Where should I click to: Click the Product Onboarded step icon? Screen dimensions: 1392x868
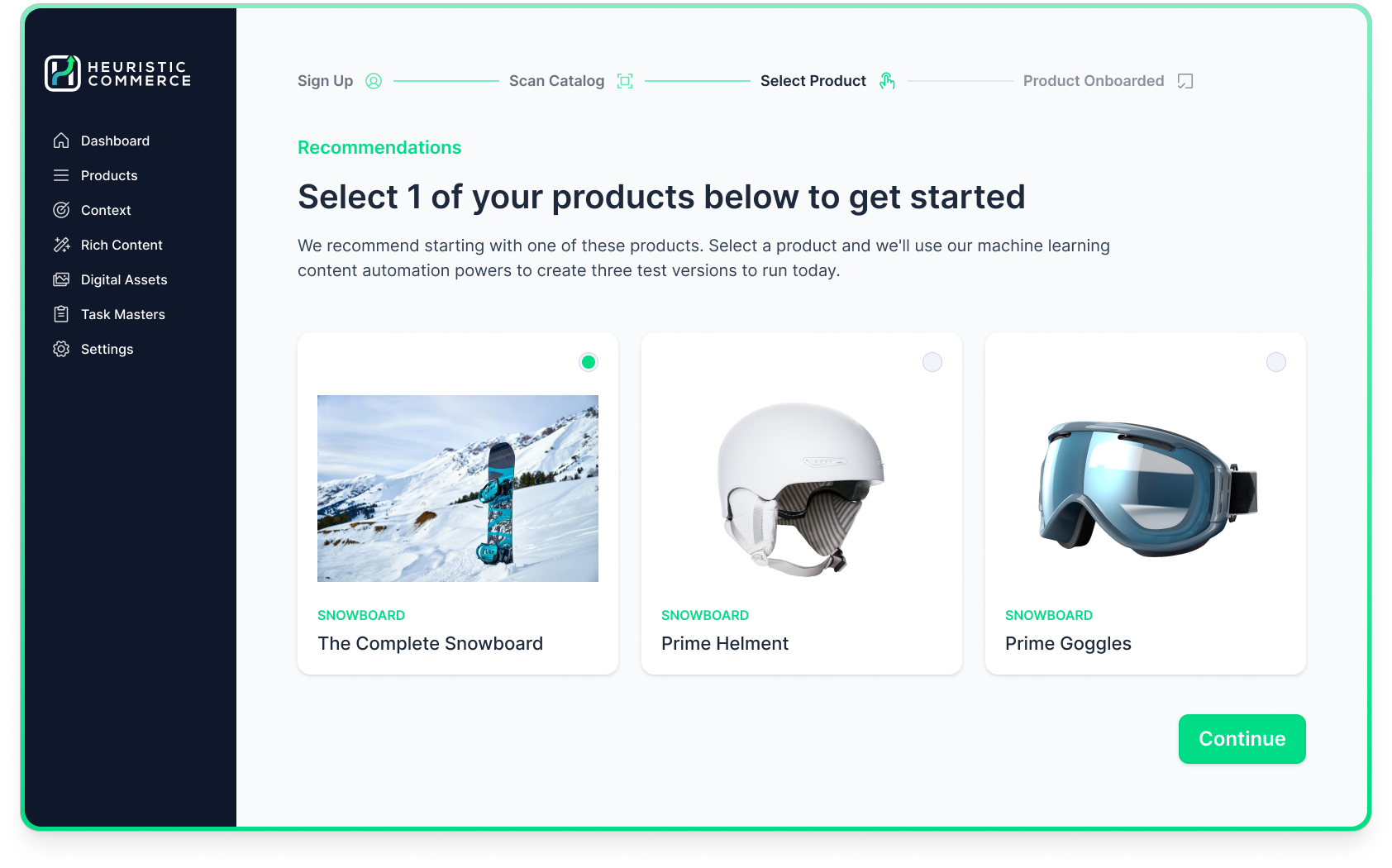tap(1185, 81)
